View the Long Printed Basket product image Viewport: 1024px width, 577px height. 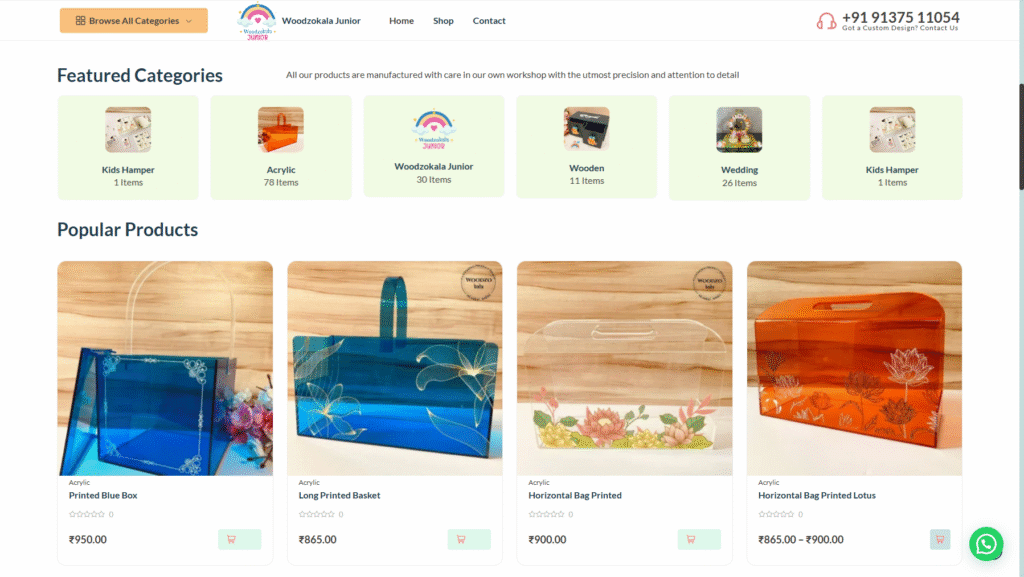pyautogui.click(x=395, y=368)
